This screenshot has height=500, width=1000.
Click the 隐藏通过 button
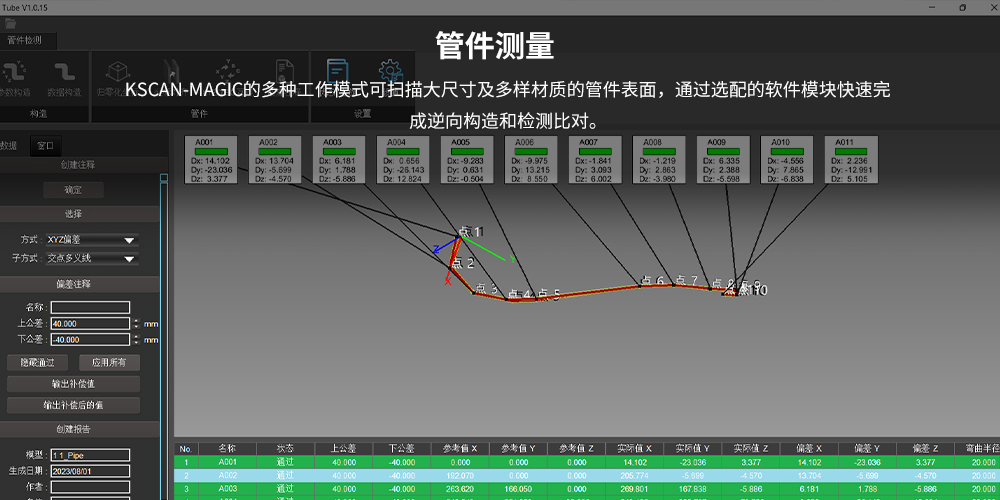pos(37,362)
